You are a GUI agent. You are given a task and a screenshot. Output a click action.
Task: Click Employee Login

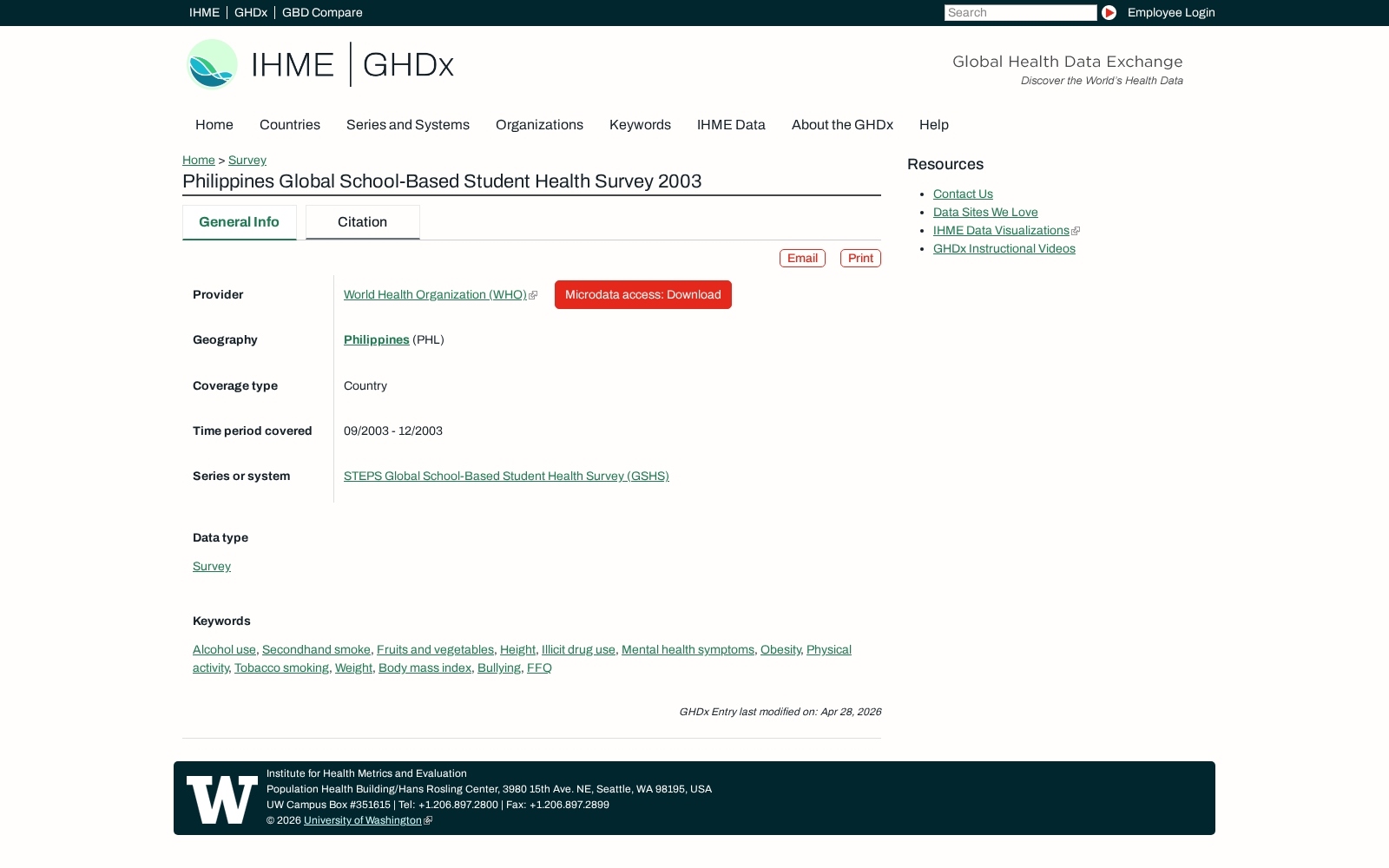tap(1171, 13)
